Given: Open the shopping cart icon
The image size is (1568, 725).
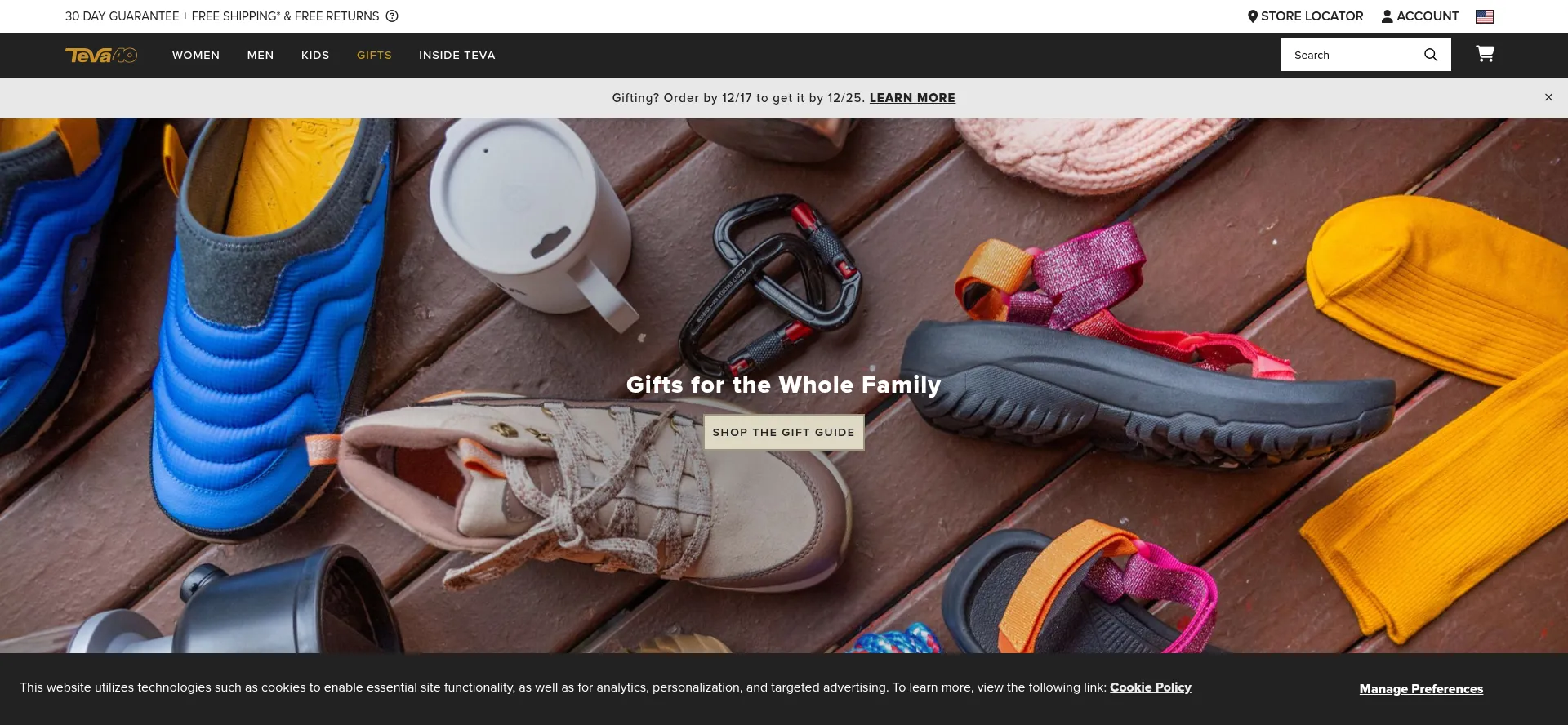Looking at the screenshot, I should (x=1485, y=54).
